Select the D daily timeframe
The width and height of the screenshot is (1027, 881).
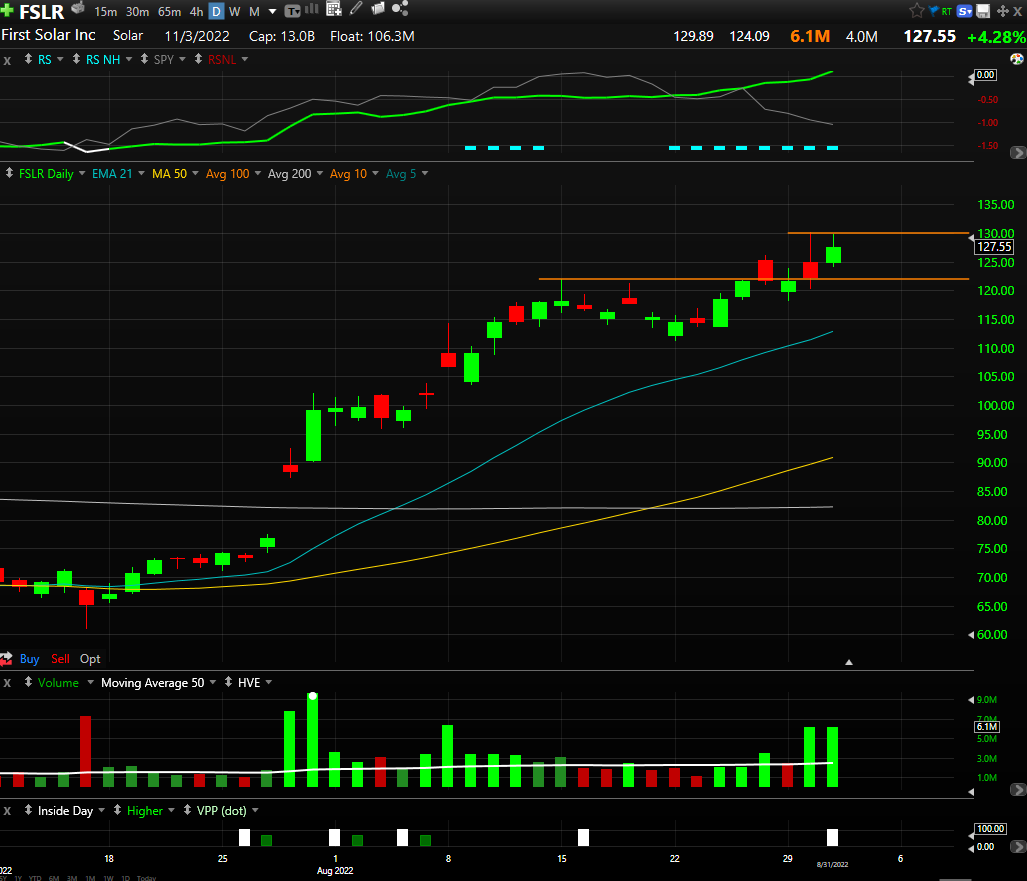tap(216, 12)
